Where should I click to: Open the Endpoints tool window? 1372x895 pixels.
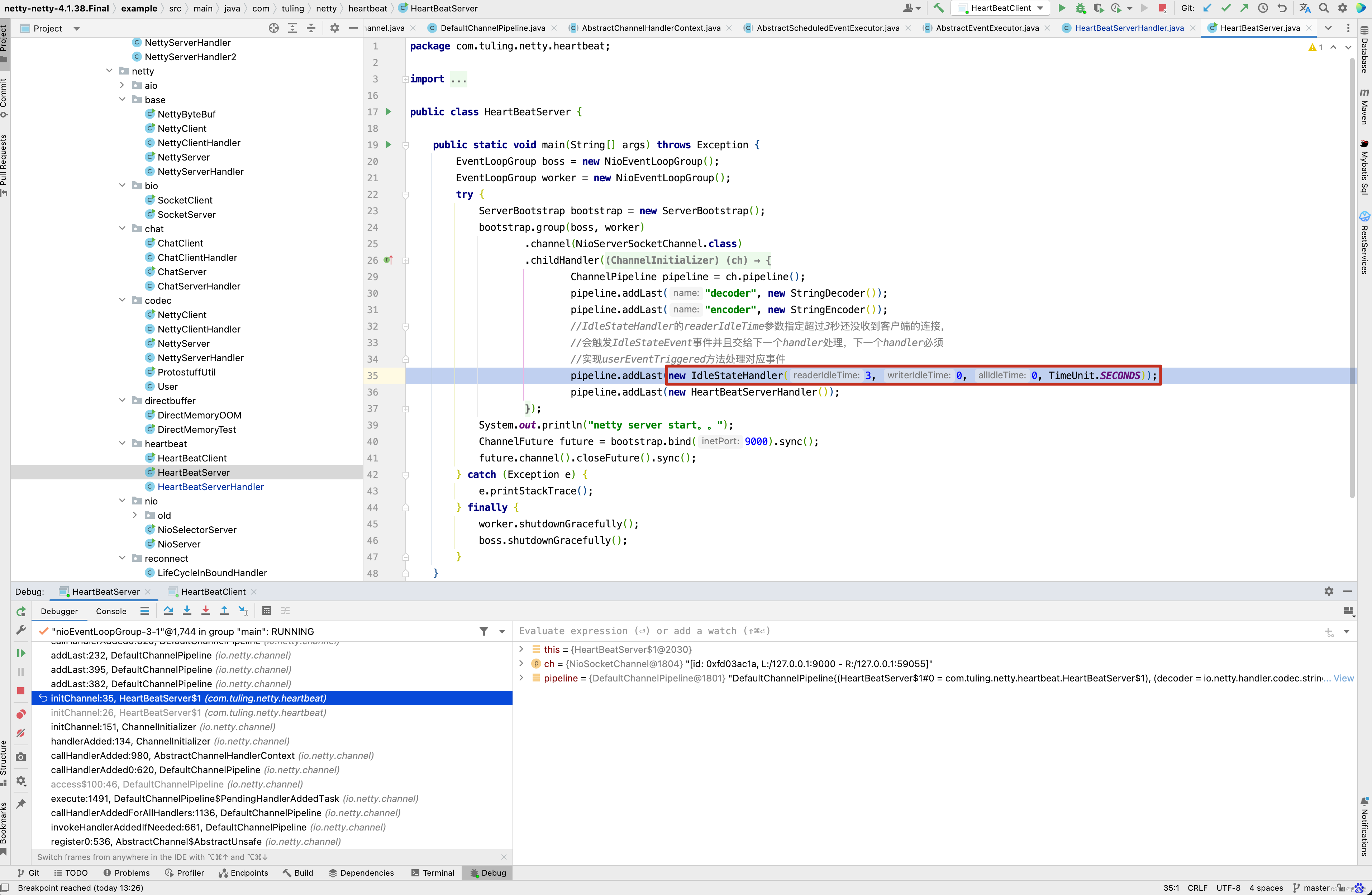tap(243, 872)
